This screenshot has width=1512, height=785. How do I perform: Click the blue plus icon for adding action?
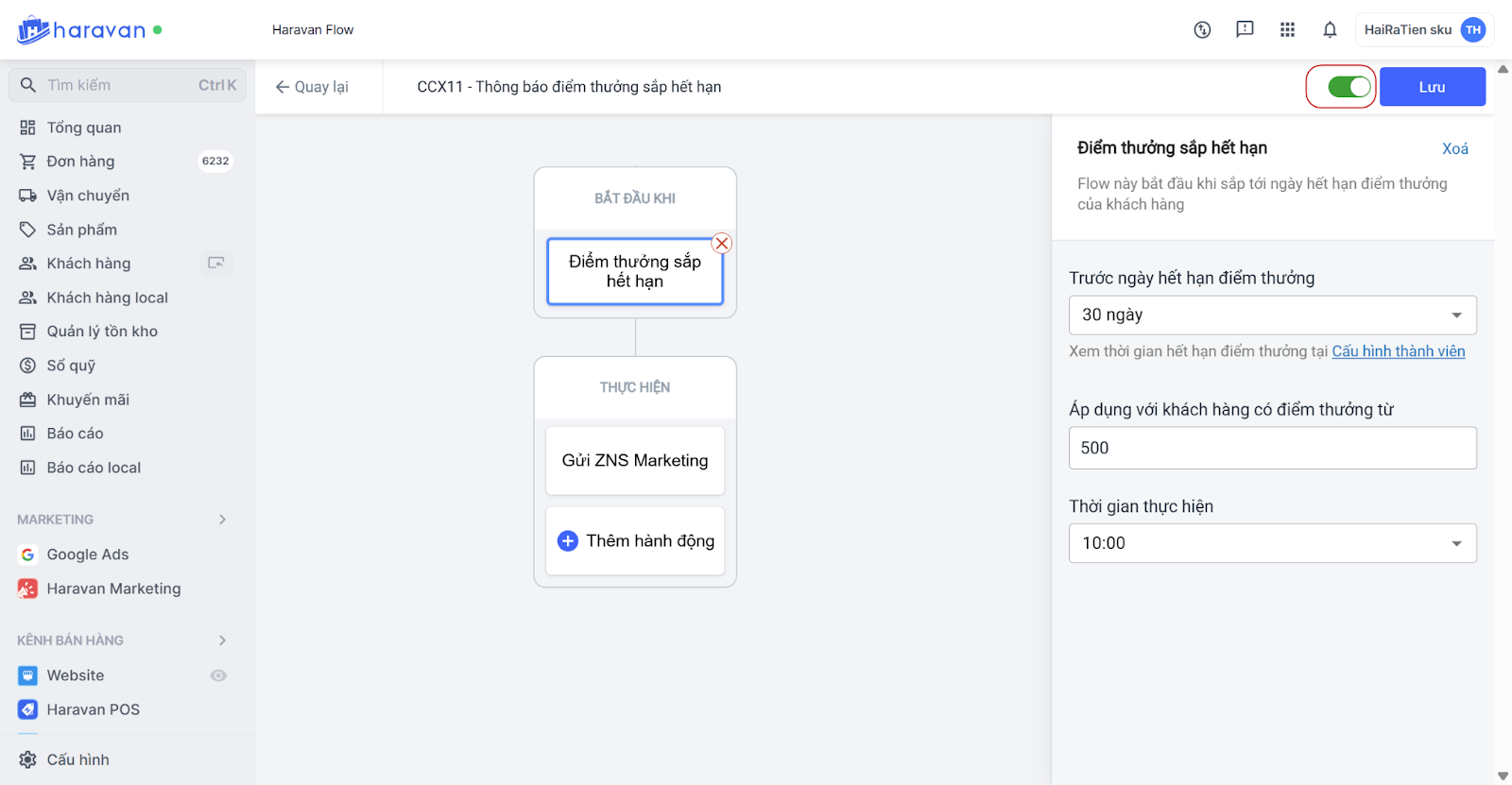point(568,541)
